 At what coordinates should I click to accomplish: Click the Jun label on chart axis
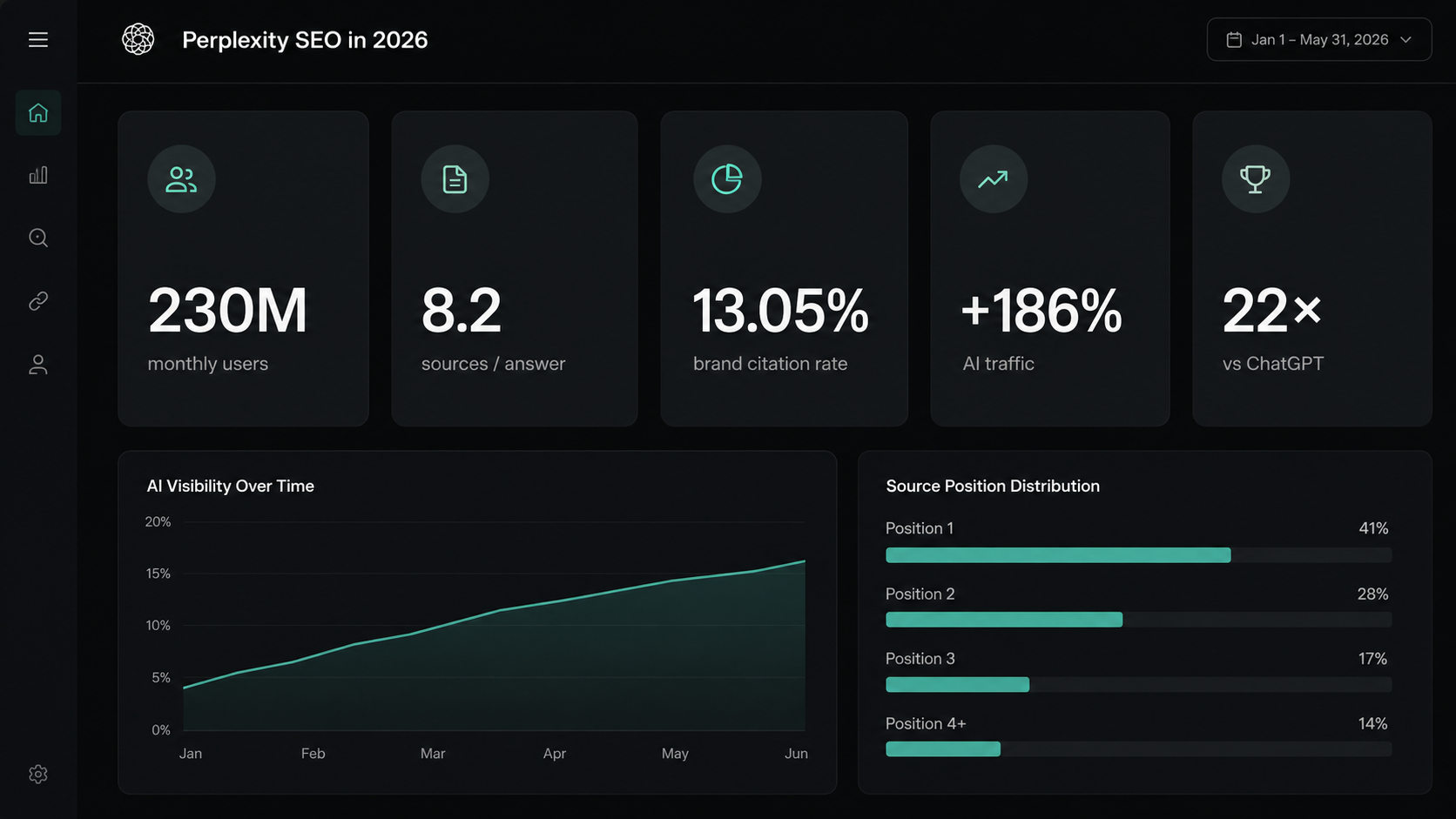796,754
